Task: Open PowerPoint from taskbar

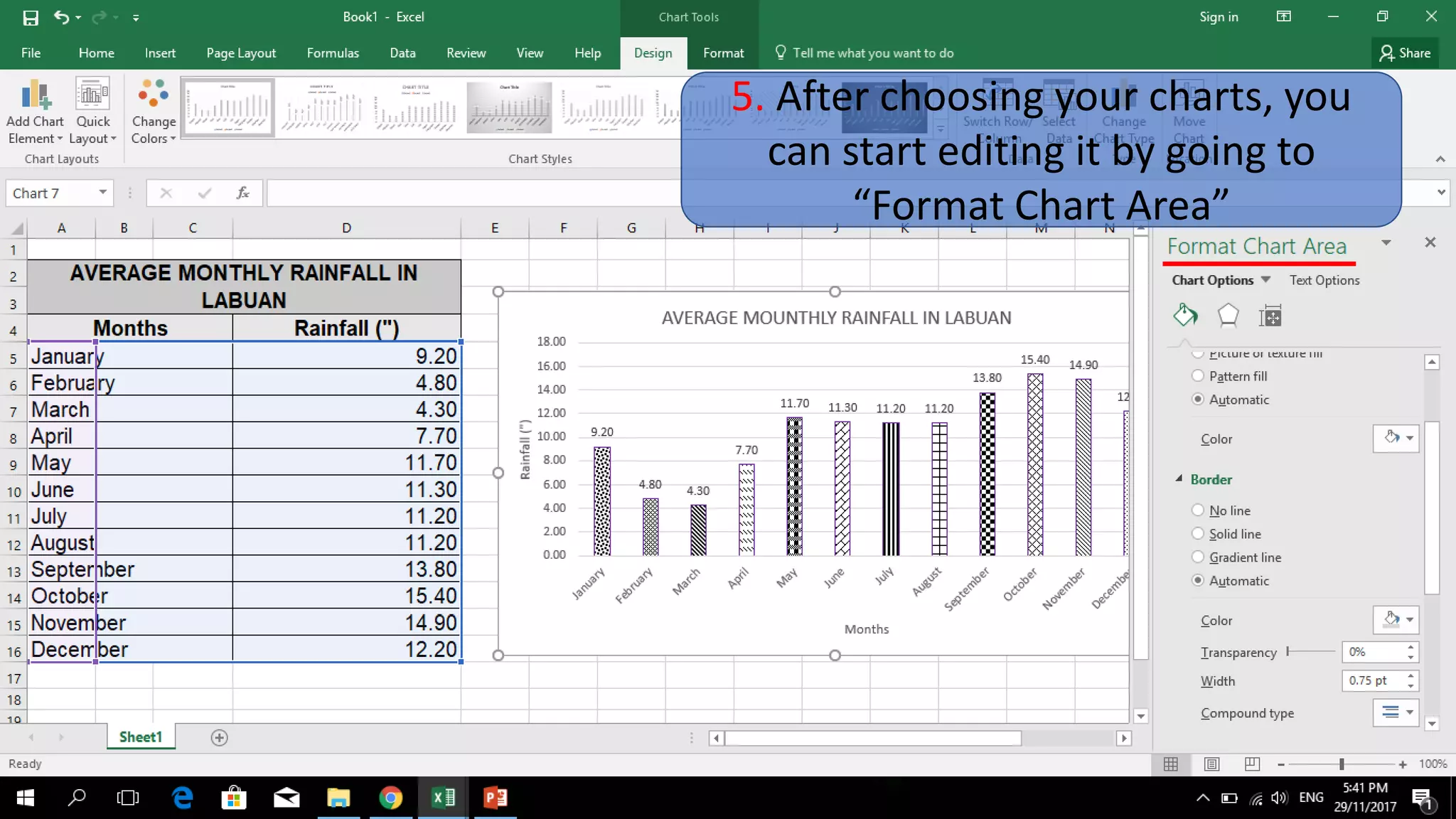Action: pos(496,798)
